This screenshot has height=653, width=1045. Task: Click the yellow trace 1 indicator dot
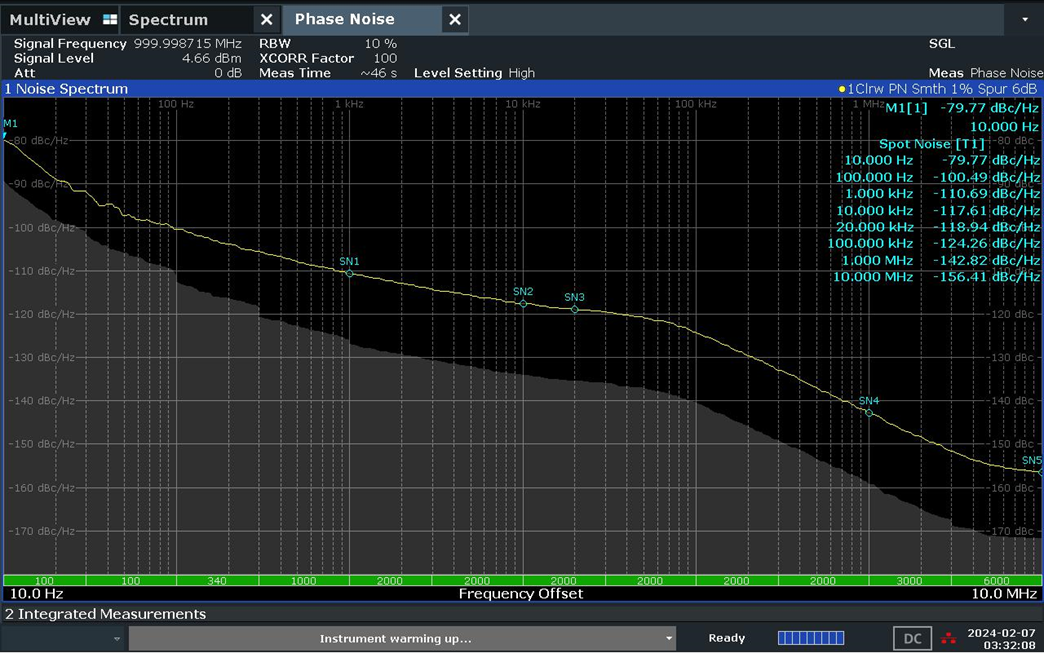[x=842, y=89]
